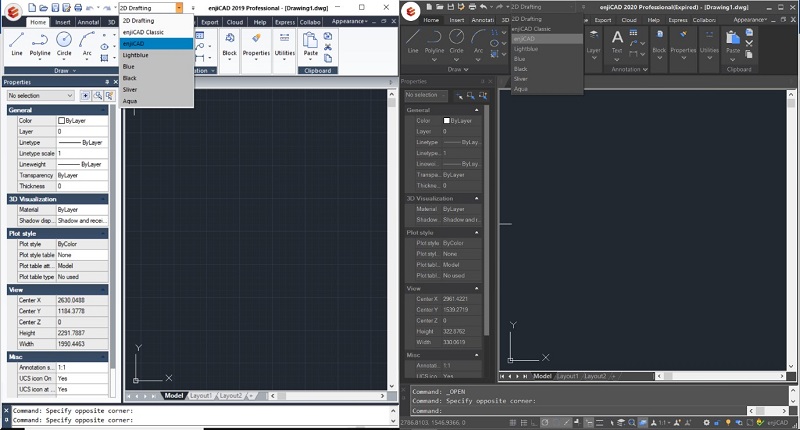Click the zoom magnifier in enjiCAD 2020 status bar

pyautogui.click(x=632, y=422)
